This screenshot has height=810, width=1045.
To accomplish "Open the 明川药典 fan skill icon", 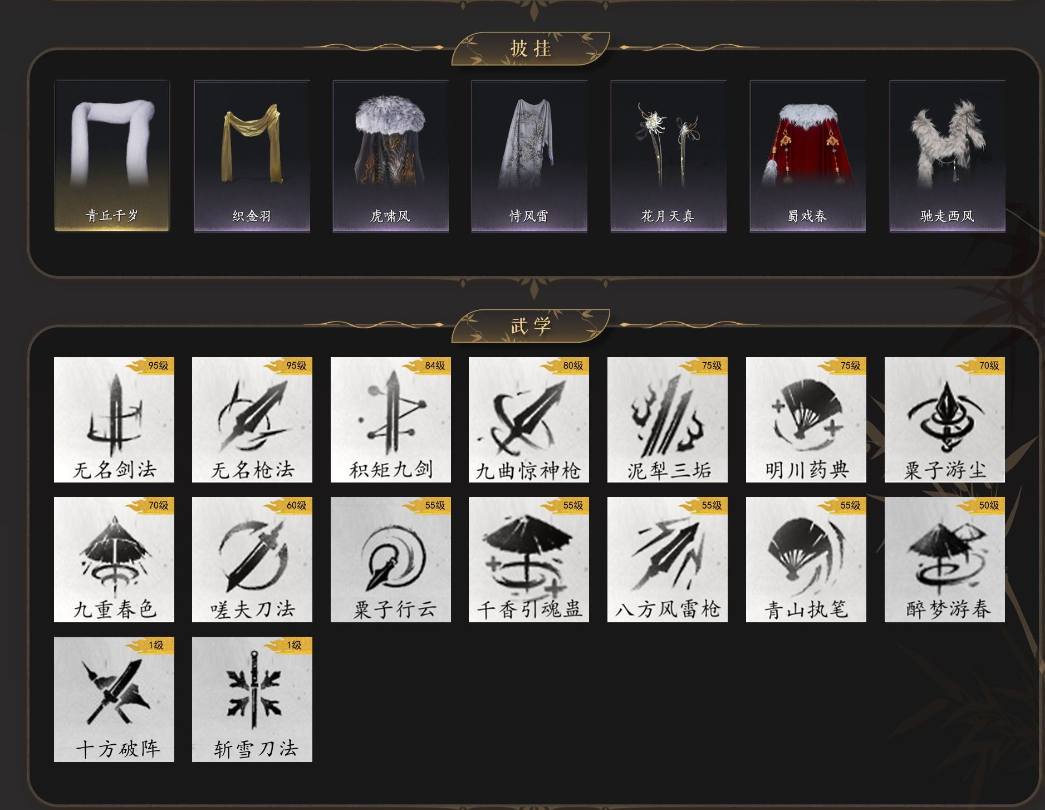I will [x=806, y=419].
